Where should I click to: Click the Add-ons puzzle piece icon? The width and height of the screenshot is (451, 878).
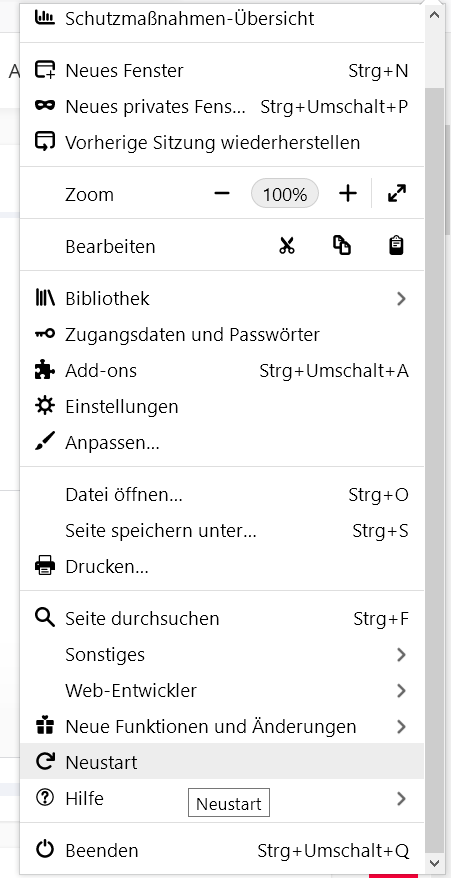click(45, 370)
